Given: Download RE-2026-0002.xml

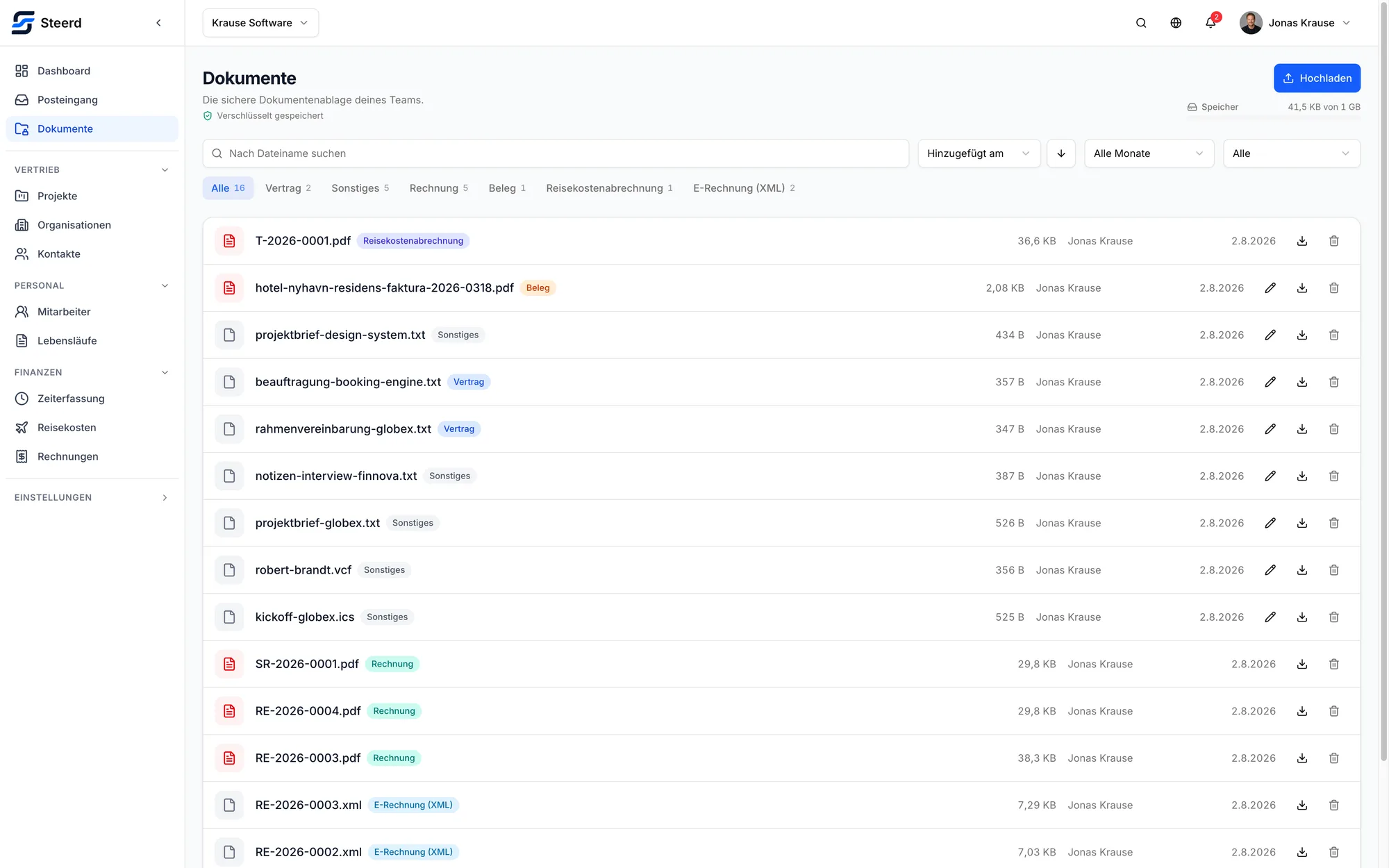Looking at the screenshot, I should pyautogui.click(x=1302, y=852).
